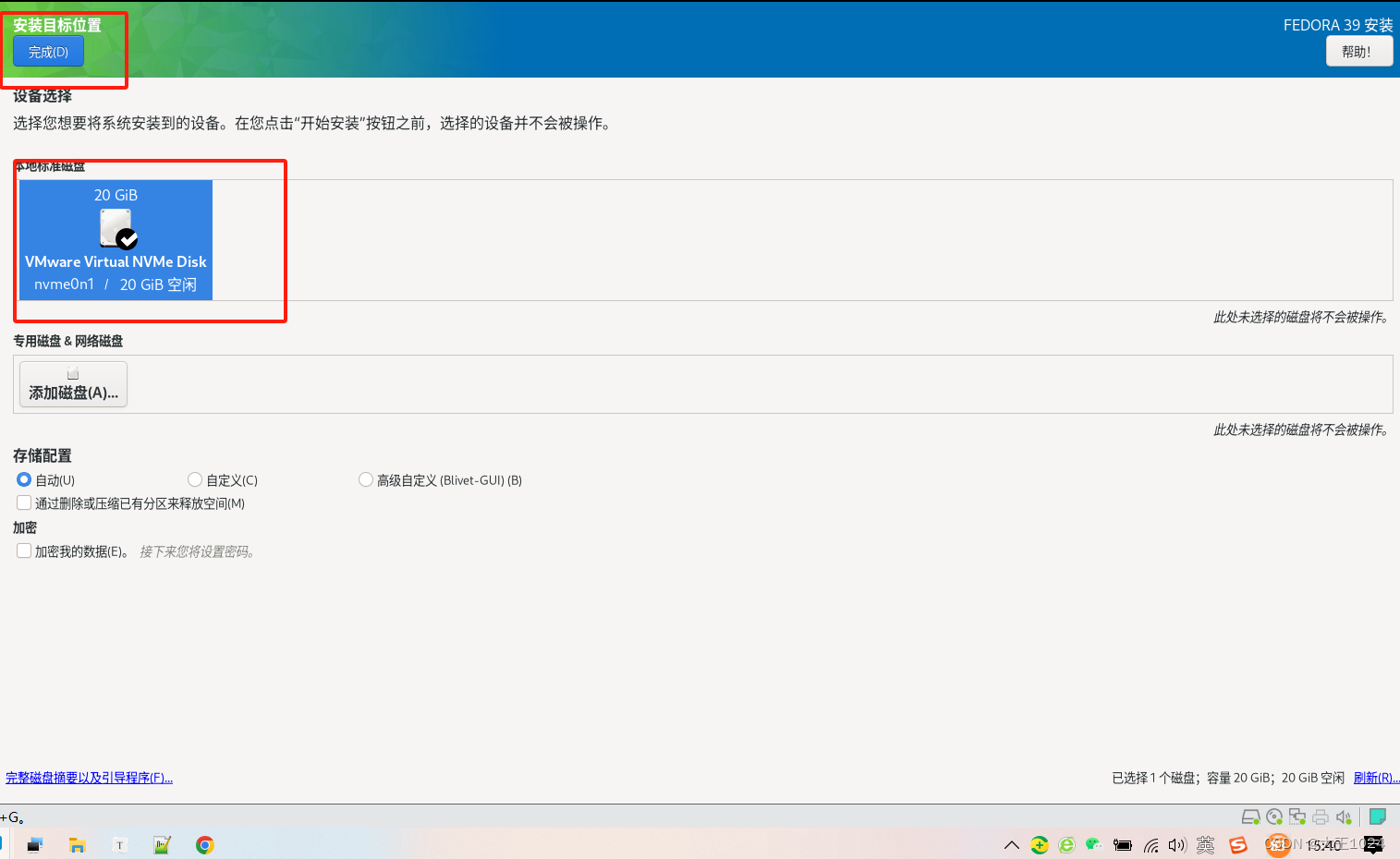This screenshot has width=1400, height=859.
Task: Click the 360 browser 'e' tray icon
Action: 1067,844
